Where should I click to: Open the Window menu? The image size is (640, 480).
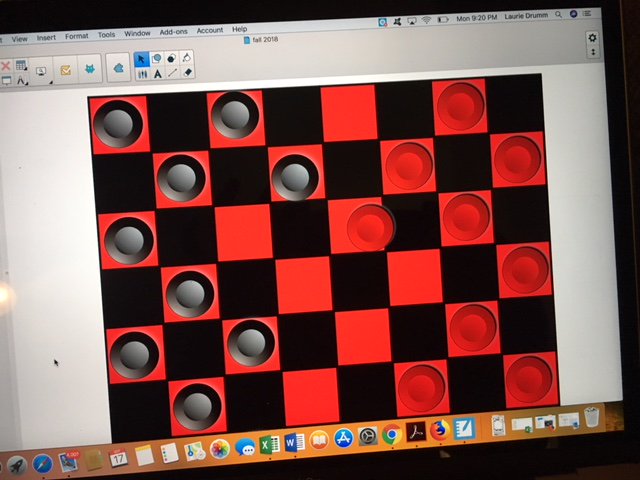click(137, 33)
